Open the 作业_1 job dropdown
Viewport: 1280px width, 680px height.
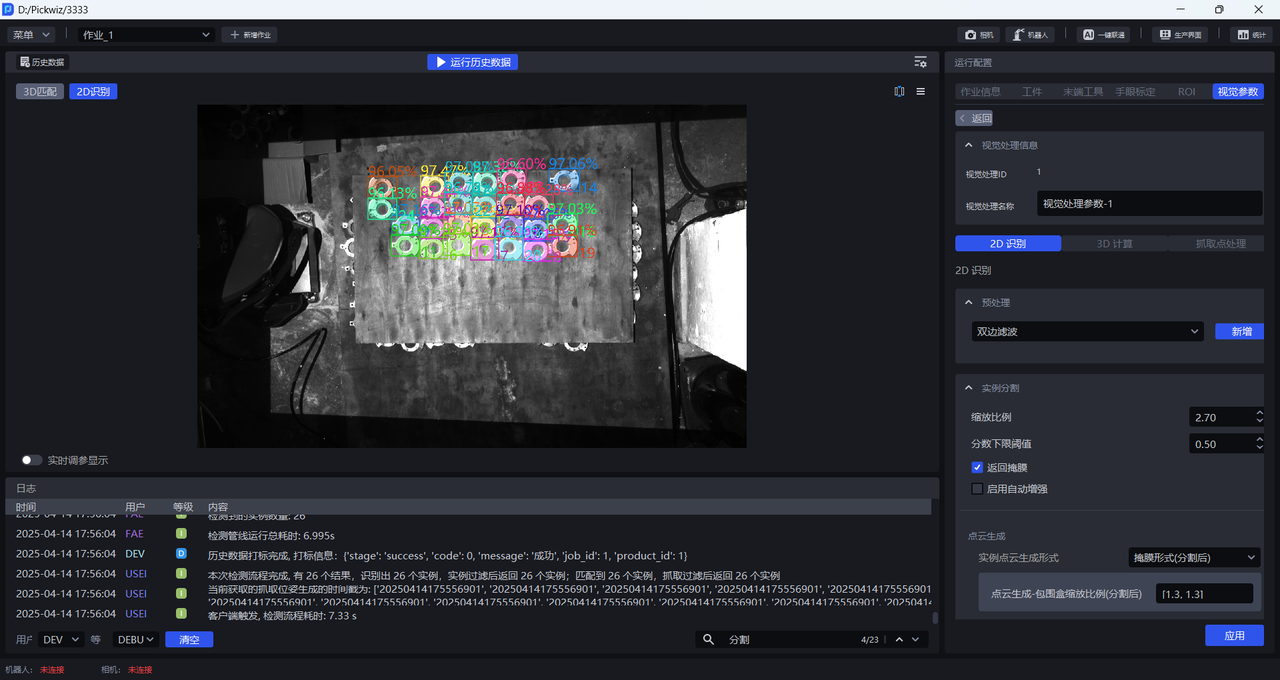pyautogui.click(x=146, y=35)
